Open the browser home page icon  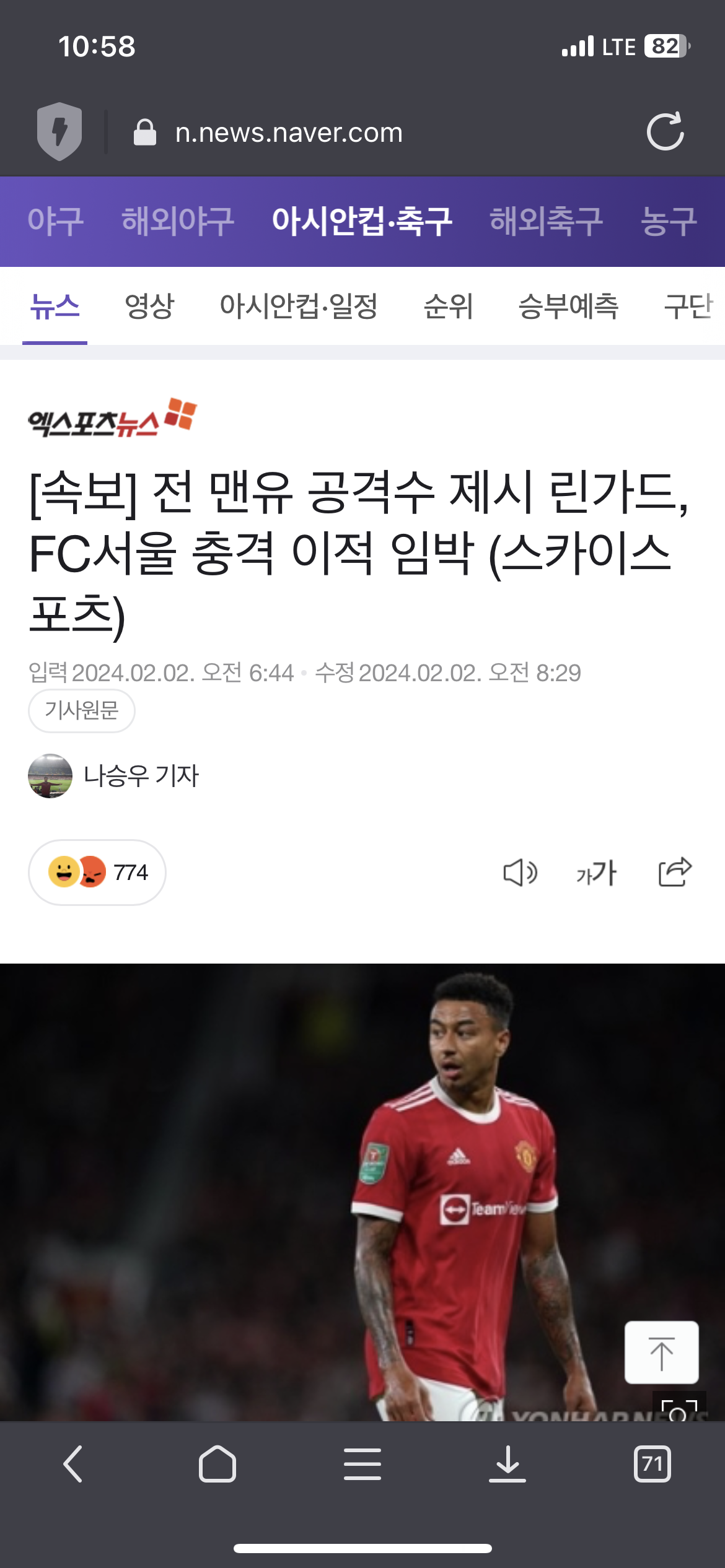click(217, 1464)
